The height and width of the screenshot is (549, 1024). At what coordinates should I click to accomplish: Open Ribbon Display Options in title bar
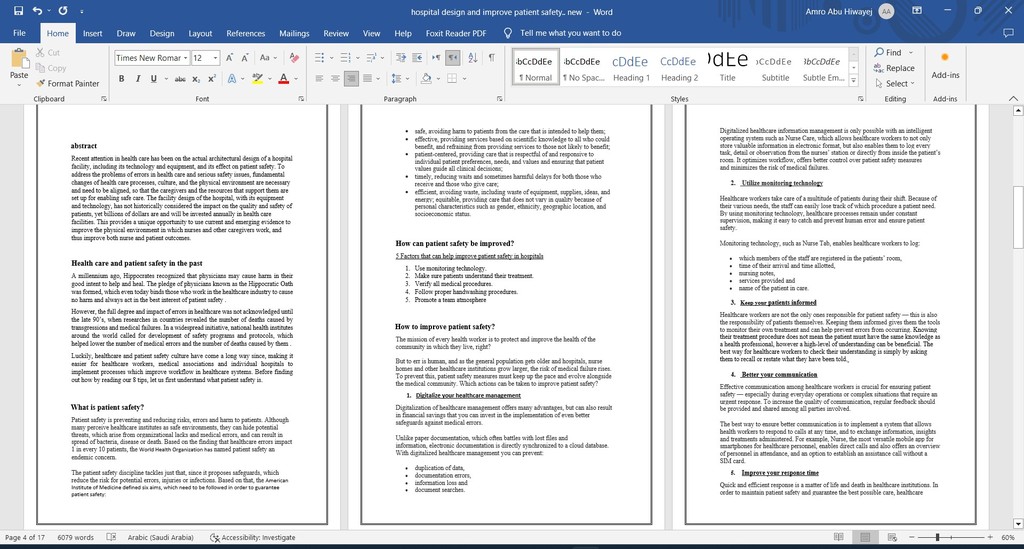[917, 11]
